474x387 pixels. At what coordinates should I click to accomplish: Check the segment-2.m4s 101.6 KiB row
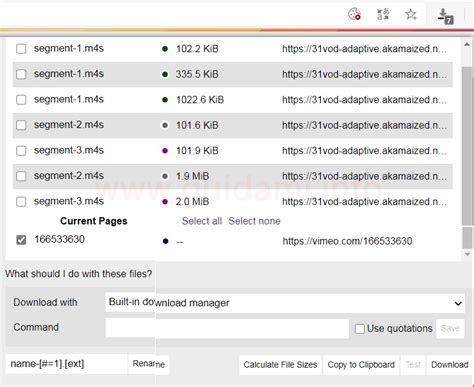(x=21, y=125)
